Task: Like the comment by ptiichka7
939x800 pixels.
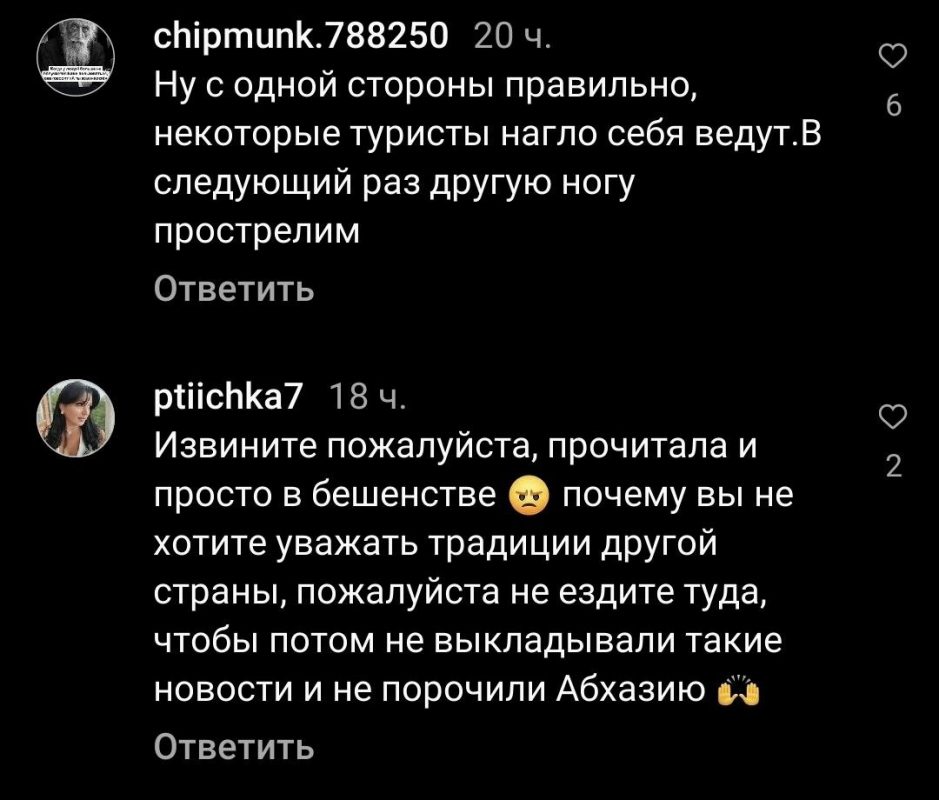Action: [x=892, y=417]
